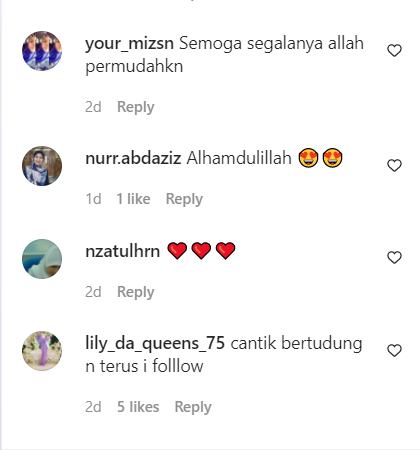The image size is (420, 450).
Task: Like nzatulhrn's three hearts comment
Action: point(394,258)
